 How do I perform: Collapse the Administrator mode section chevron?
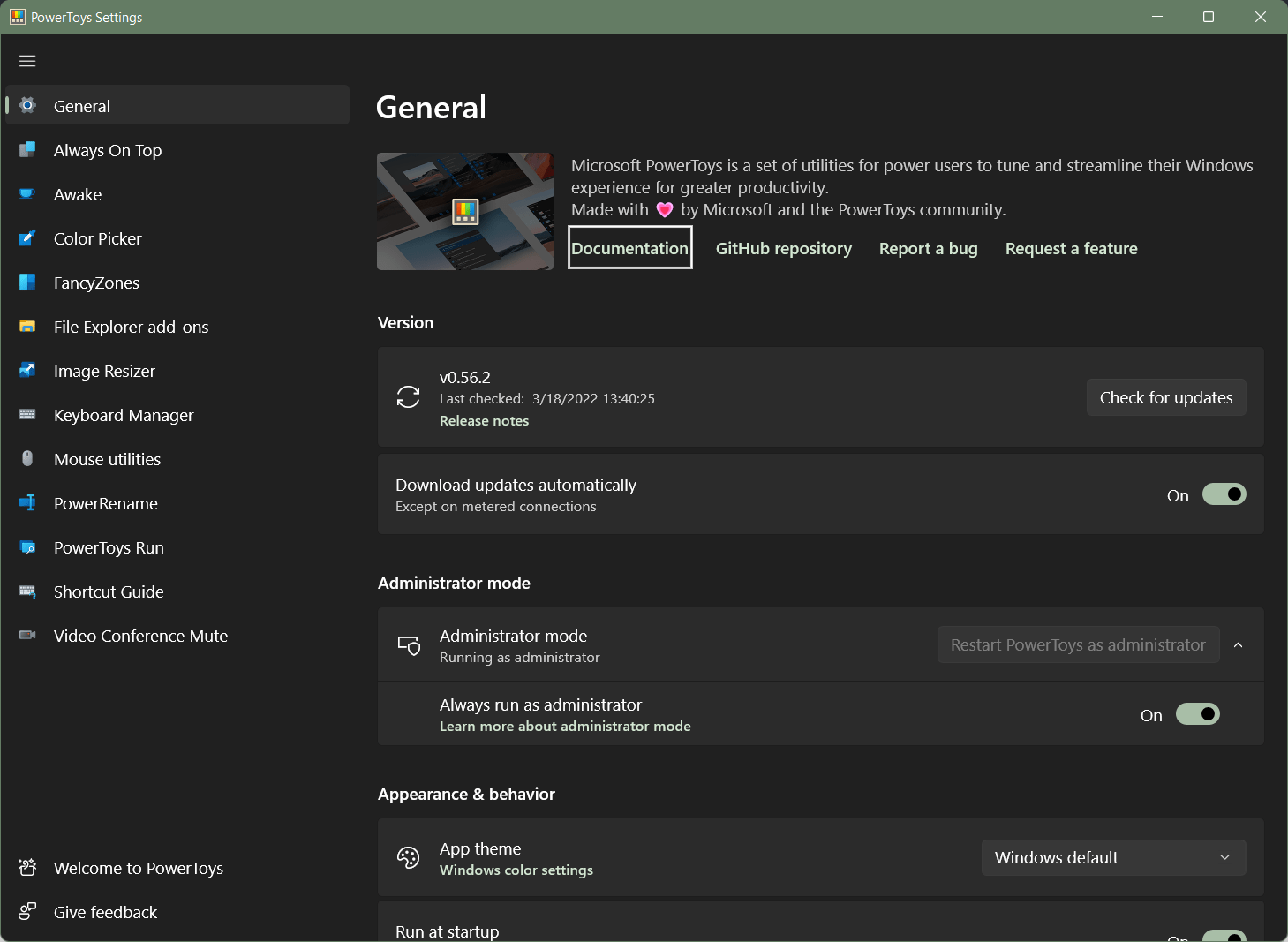(x=1238, y=644)
